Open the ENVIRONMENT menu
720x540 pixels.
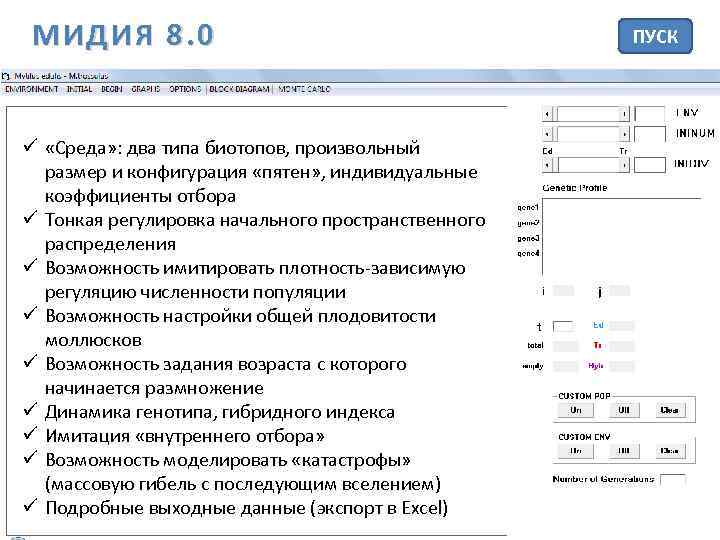coord(32,89)
